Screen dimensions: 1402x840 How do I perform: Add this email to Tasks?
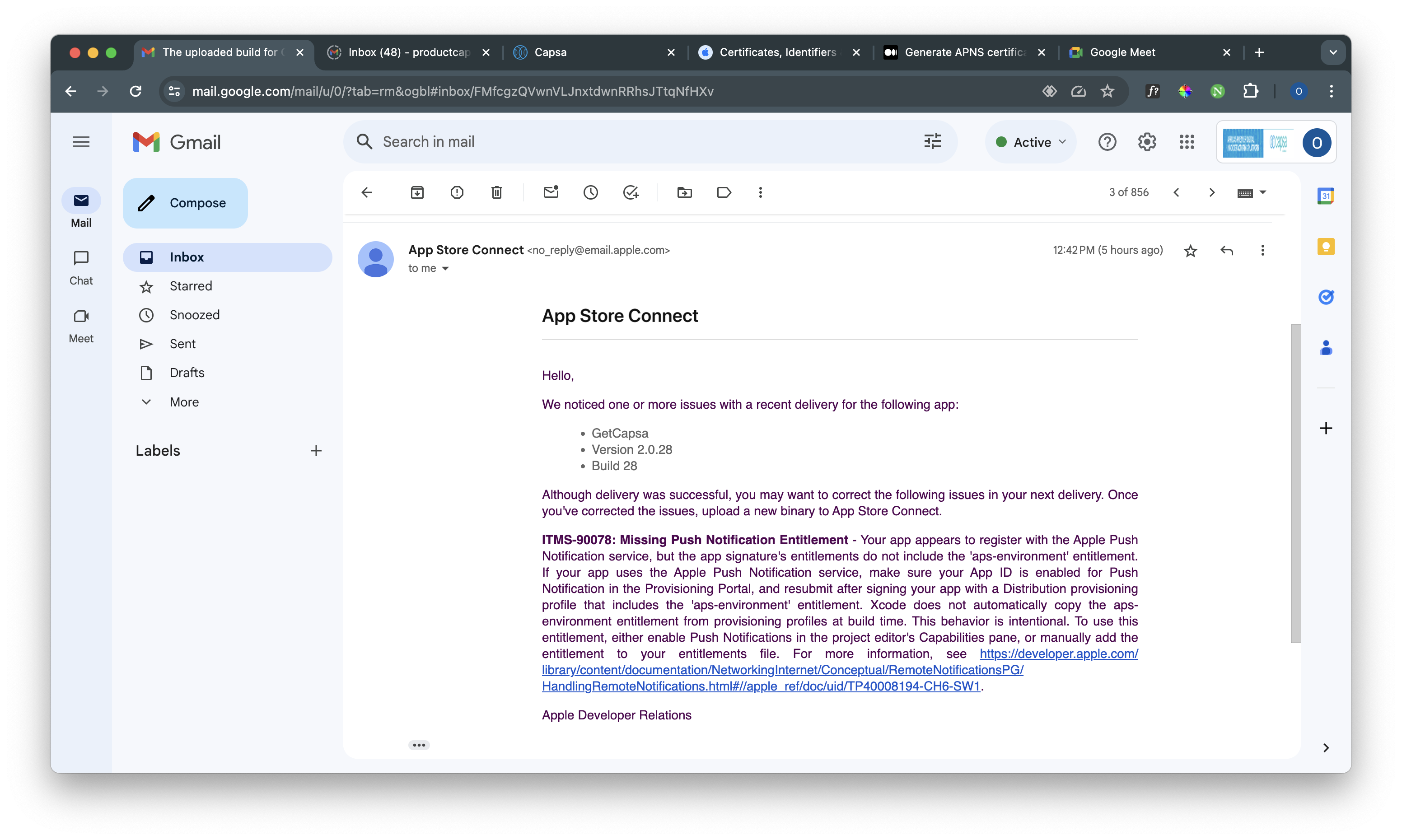click(x=631, y=192)
